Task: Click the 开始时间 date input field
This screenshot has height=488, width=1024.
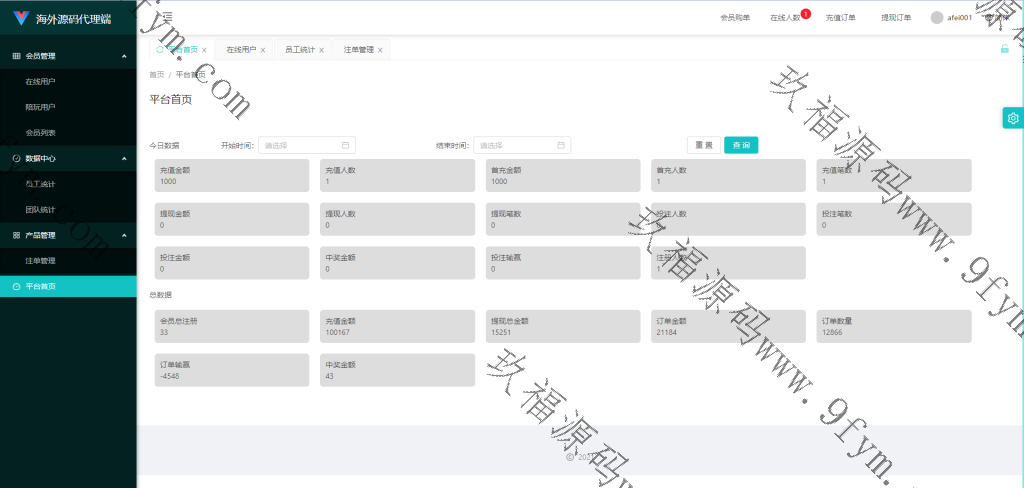Action: [x=306, y=145]
